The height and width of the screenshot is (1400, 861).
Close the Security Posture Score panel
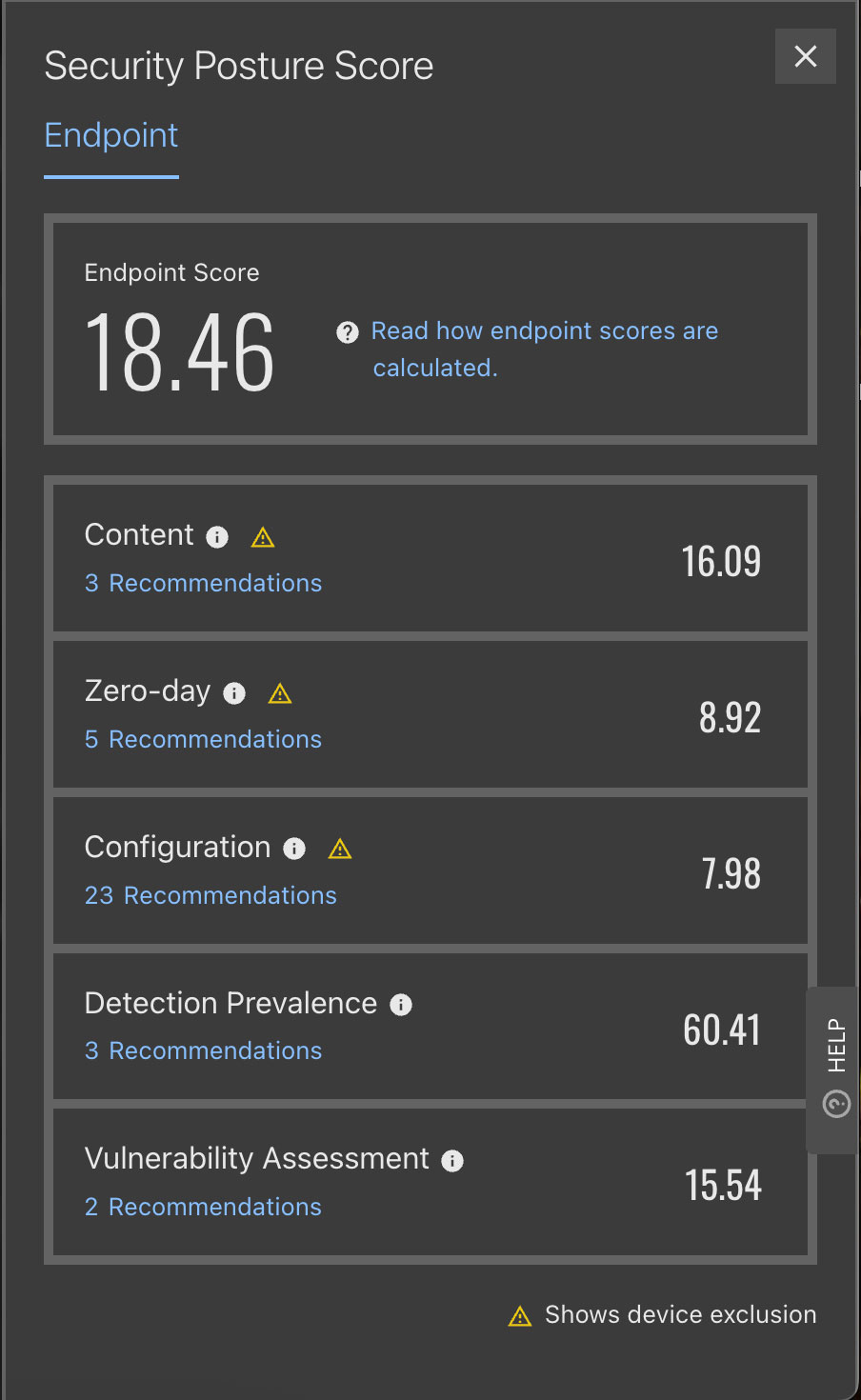click(806, 56)
